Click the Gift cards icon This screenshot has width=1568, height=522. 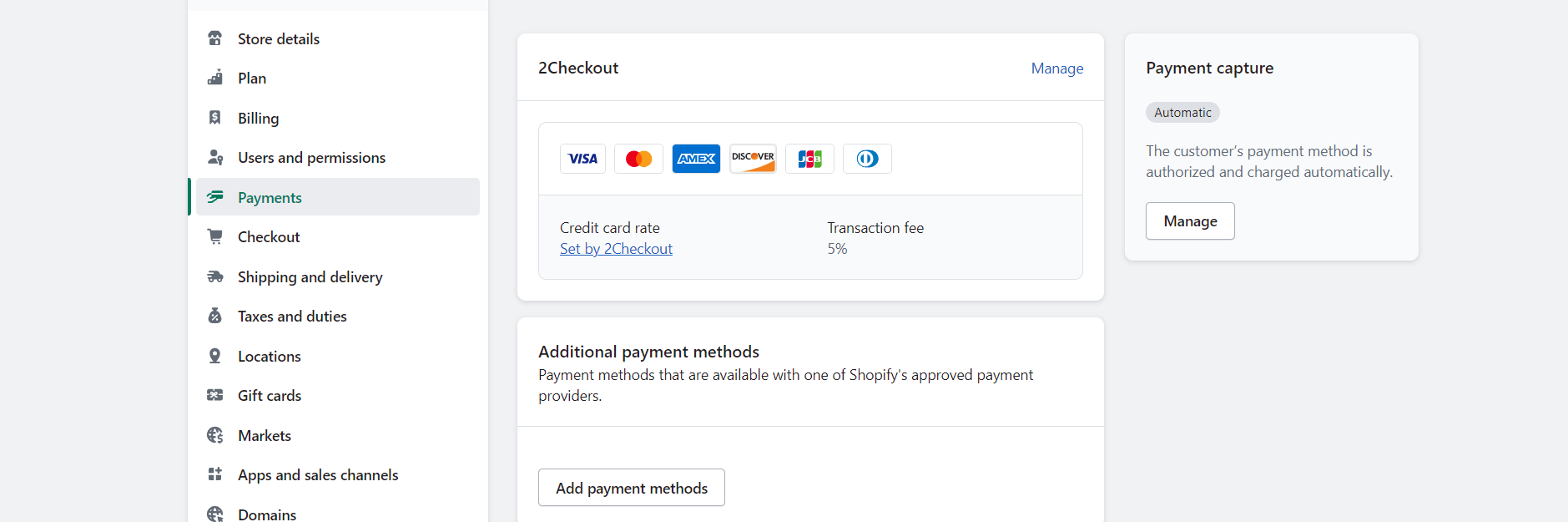click(215, 395)
